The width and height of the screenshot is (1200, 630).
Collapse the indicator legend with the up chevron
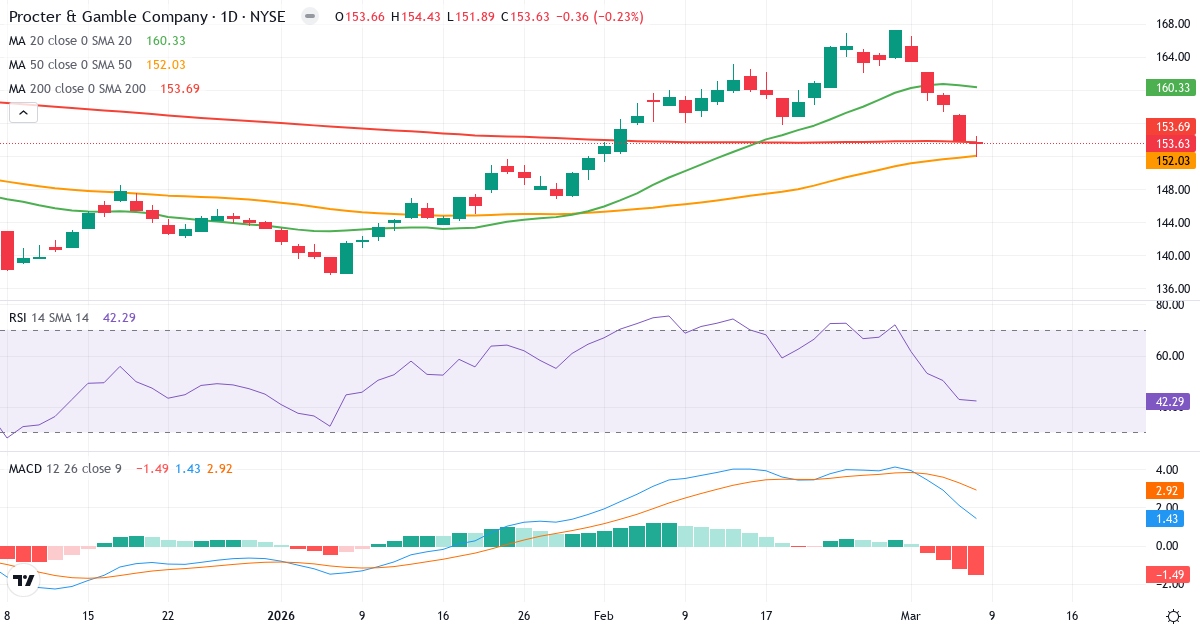[x=22, y=111]
